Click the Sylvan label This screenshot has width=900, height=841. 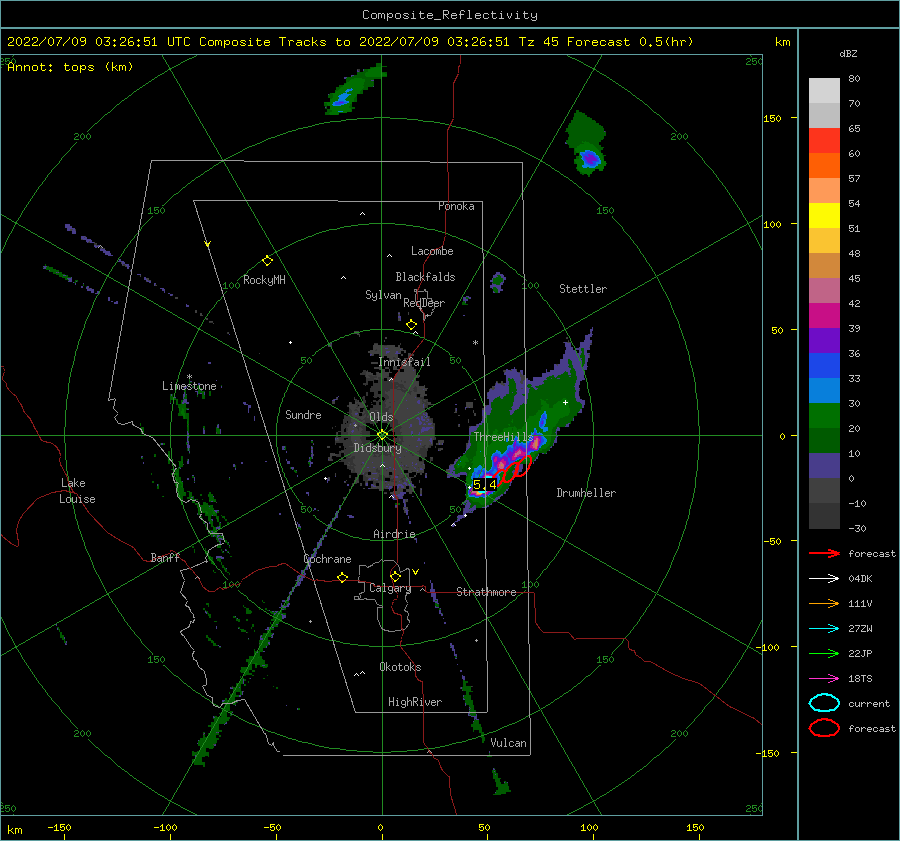pos(383,295)
